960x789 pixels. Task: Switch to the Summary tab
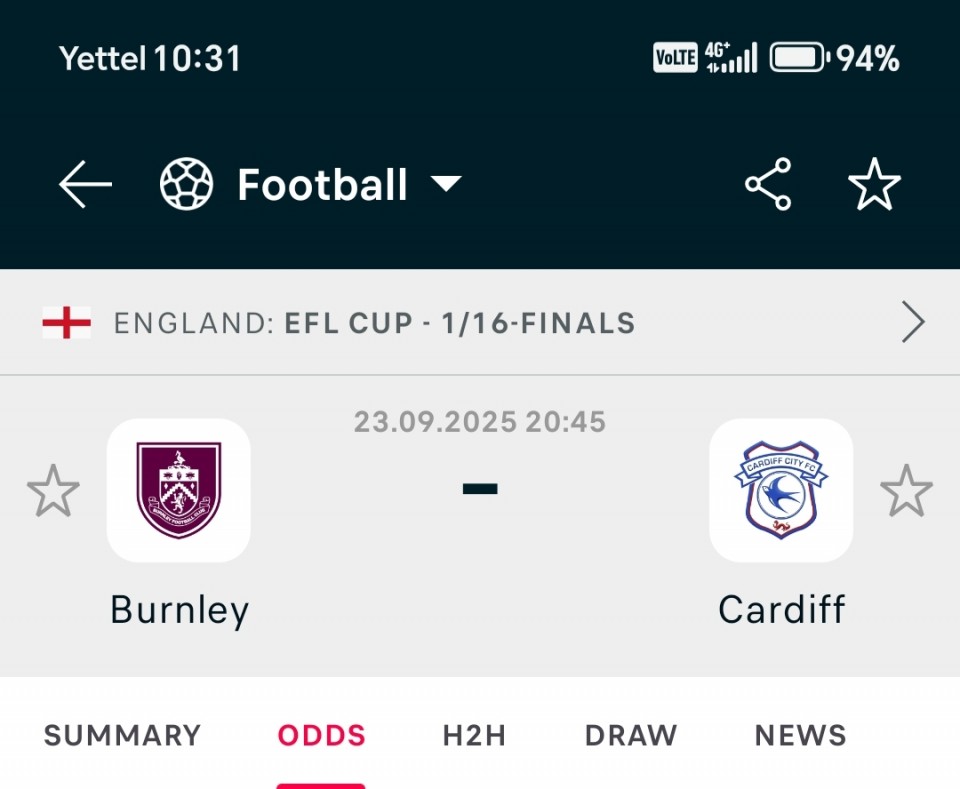[122, 736]
